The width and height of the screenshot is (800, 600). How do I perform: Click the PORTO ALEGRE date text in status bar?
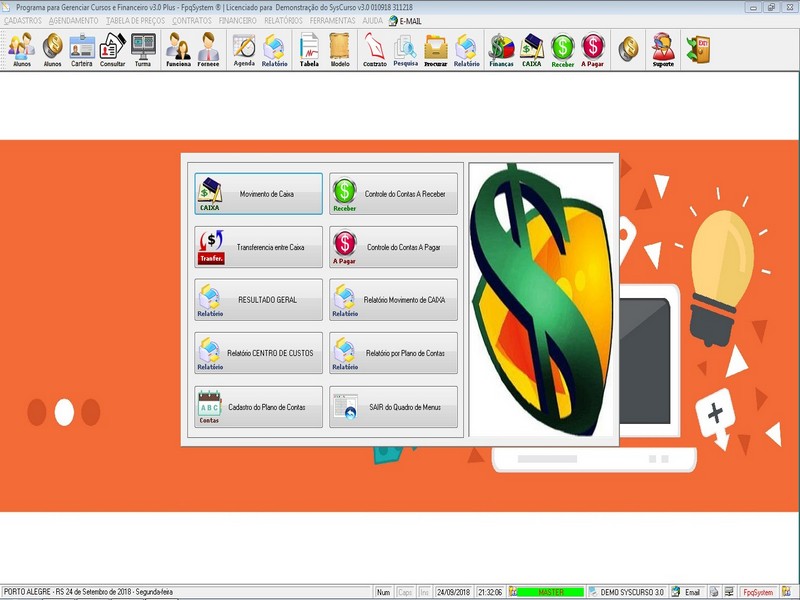(88, 592)
